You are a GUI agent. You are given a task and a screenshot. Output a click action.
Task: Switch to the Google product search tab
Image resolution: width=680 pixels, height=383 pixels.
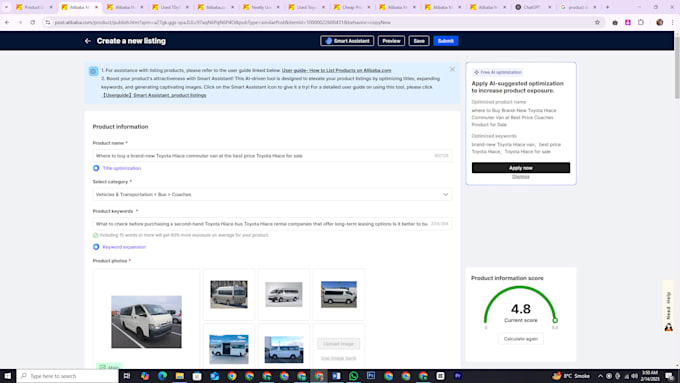click(x=578, y=7)
